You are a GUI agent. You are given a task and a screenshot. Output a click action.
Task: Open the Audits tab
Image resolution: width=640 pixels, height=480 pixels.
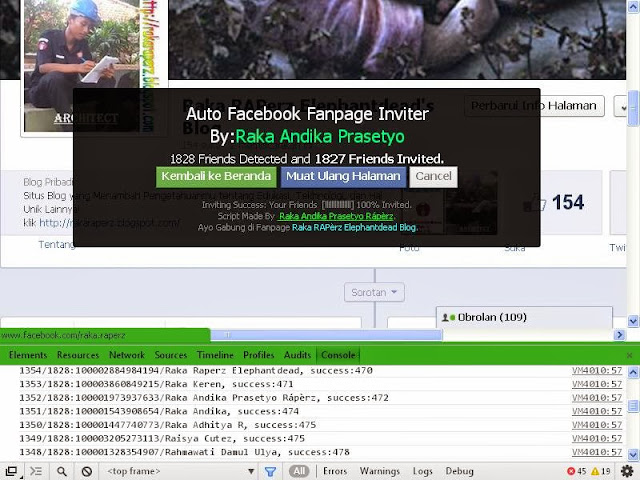(297, 355)
